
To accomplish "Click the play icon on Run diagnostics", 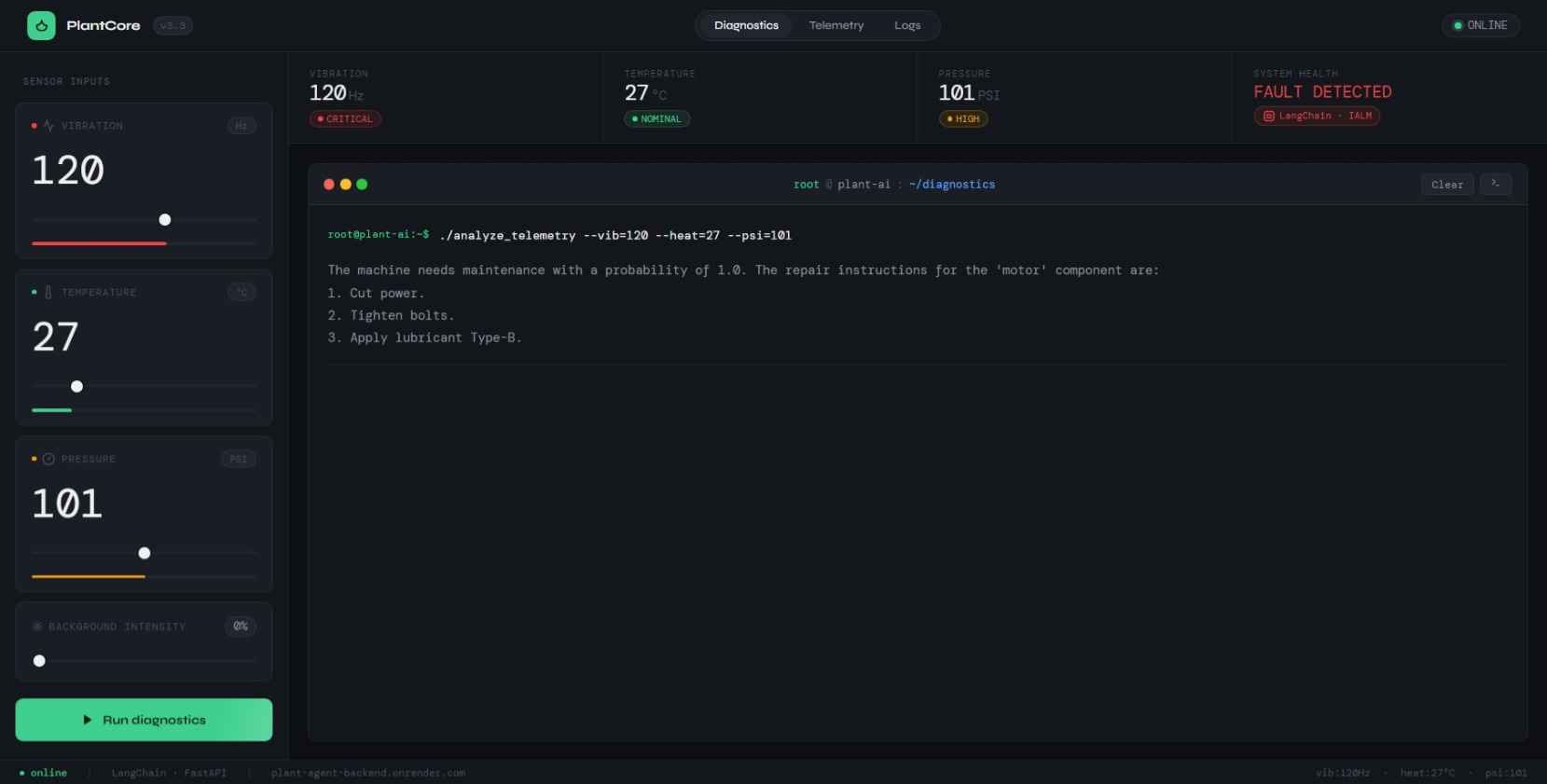I will [x=88, y=720].
